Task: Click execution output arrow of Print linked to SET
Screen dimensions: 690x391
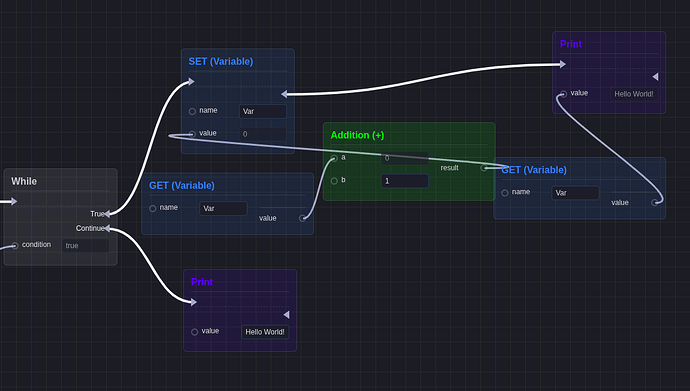Action: [656, 77]
